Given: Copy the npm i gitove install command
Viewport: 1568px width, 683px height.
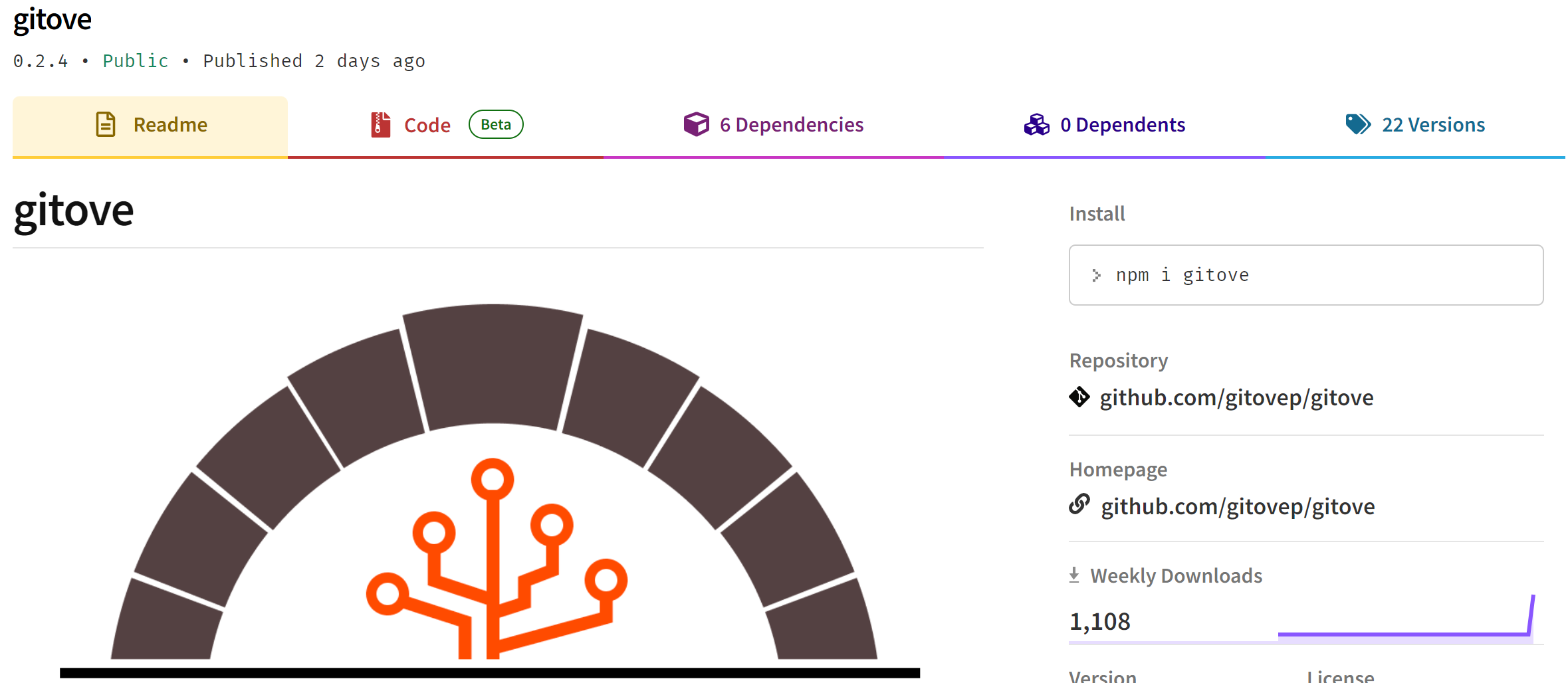Looking at the screenshot, I should click(x=1306, y=275).
